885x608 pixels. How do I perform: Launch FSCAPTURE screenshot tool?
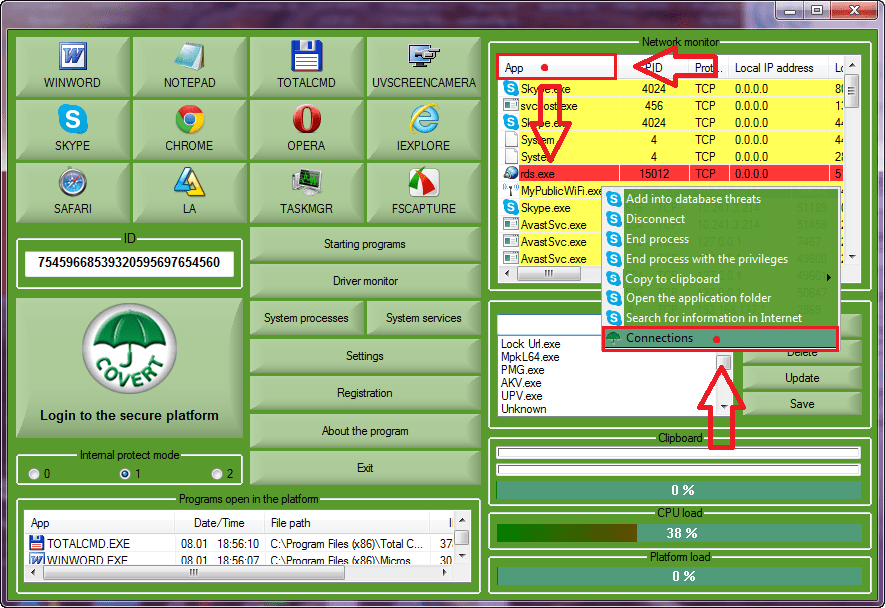pos(423,192)
